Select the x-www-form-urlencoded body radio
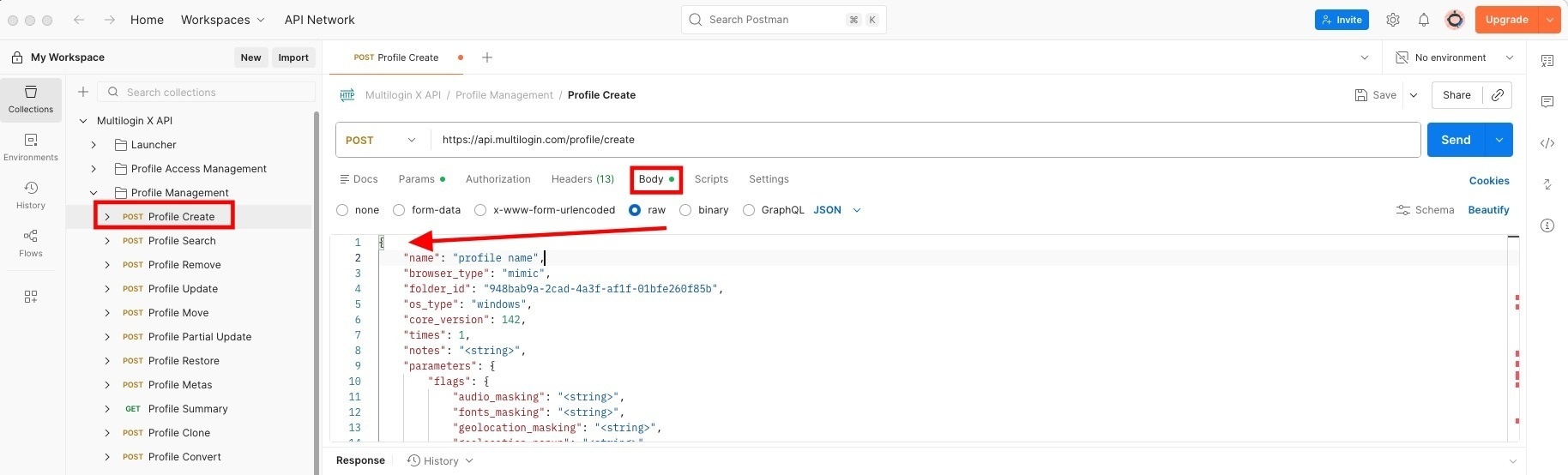This screenshot has height=475, width=1568. [480, 210]
